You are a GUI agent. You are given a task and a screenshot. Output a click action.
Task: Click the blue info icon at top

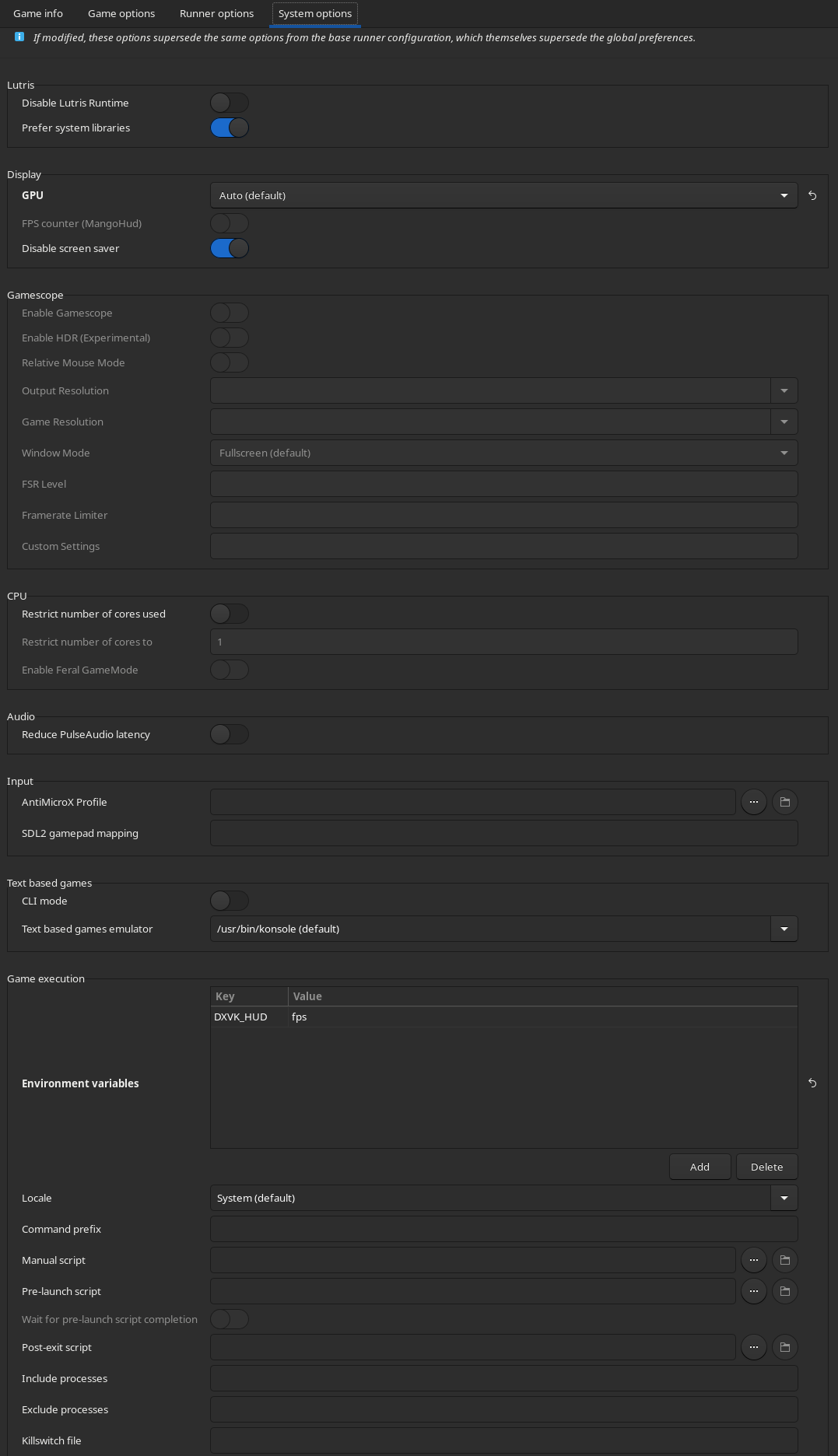pos(19,37)
